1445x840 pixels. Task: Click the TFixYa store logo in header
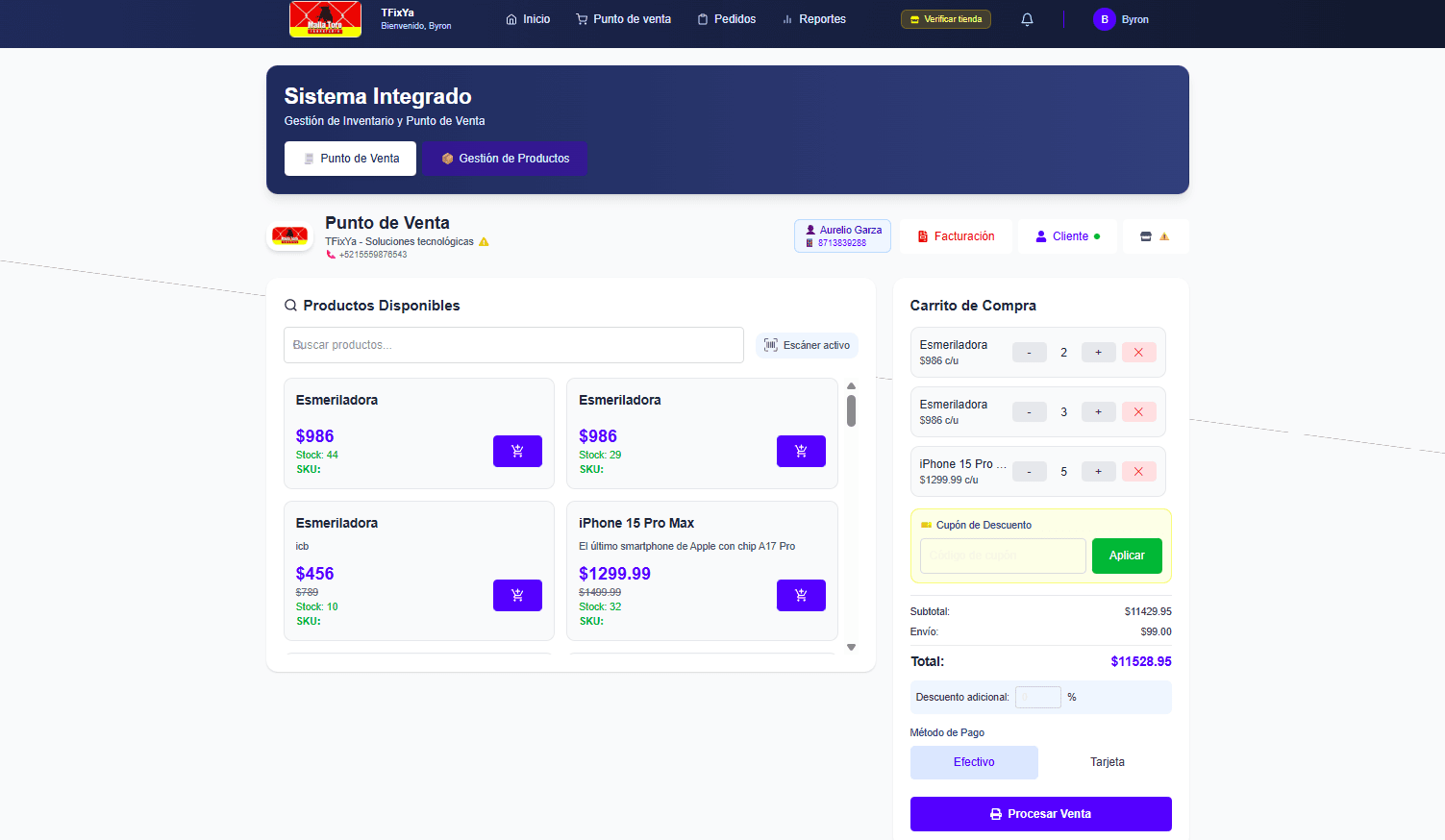coord(325,19)
